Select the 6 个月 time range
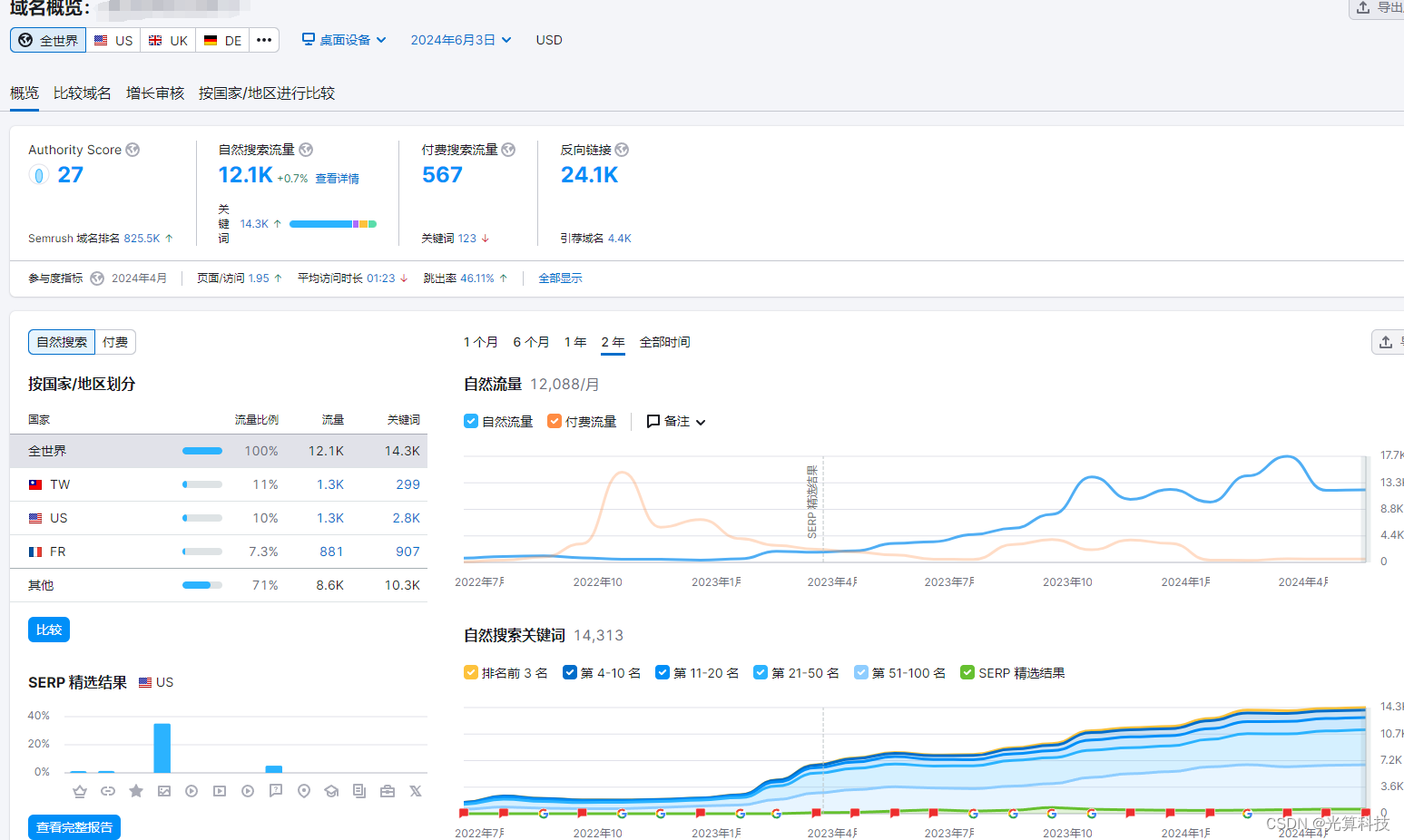This screenshot has width=1404, height=840. [x=531, y=342]
